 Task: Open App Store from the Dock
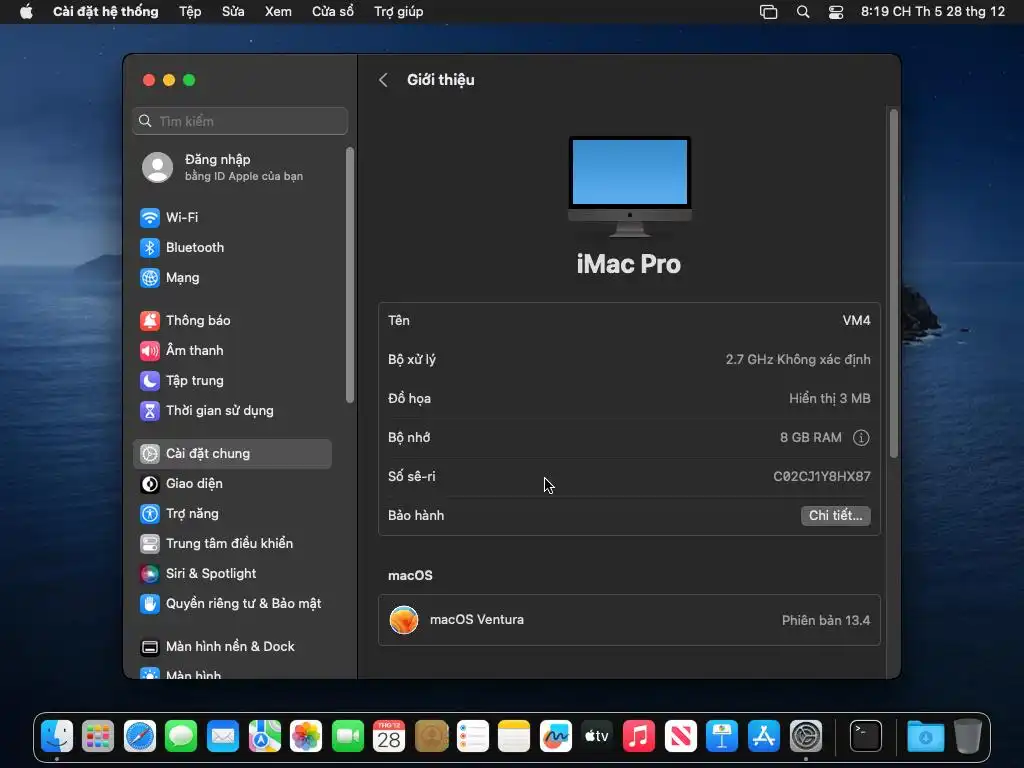point(763,737)
